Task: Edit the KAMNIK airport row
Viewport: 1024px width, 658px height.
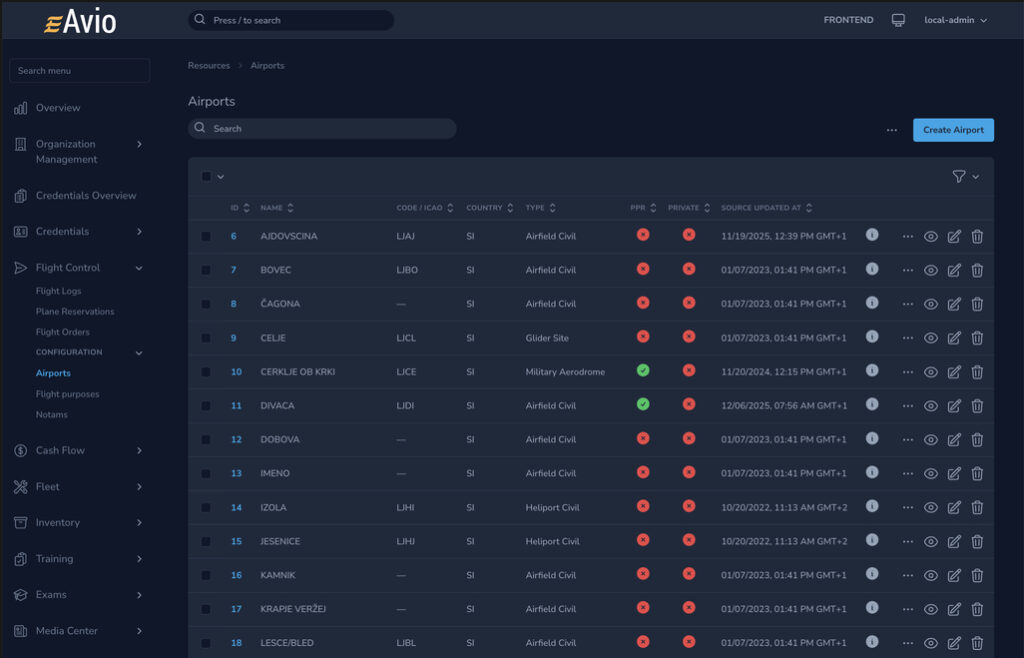Action: point(954,576)
